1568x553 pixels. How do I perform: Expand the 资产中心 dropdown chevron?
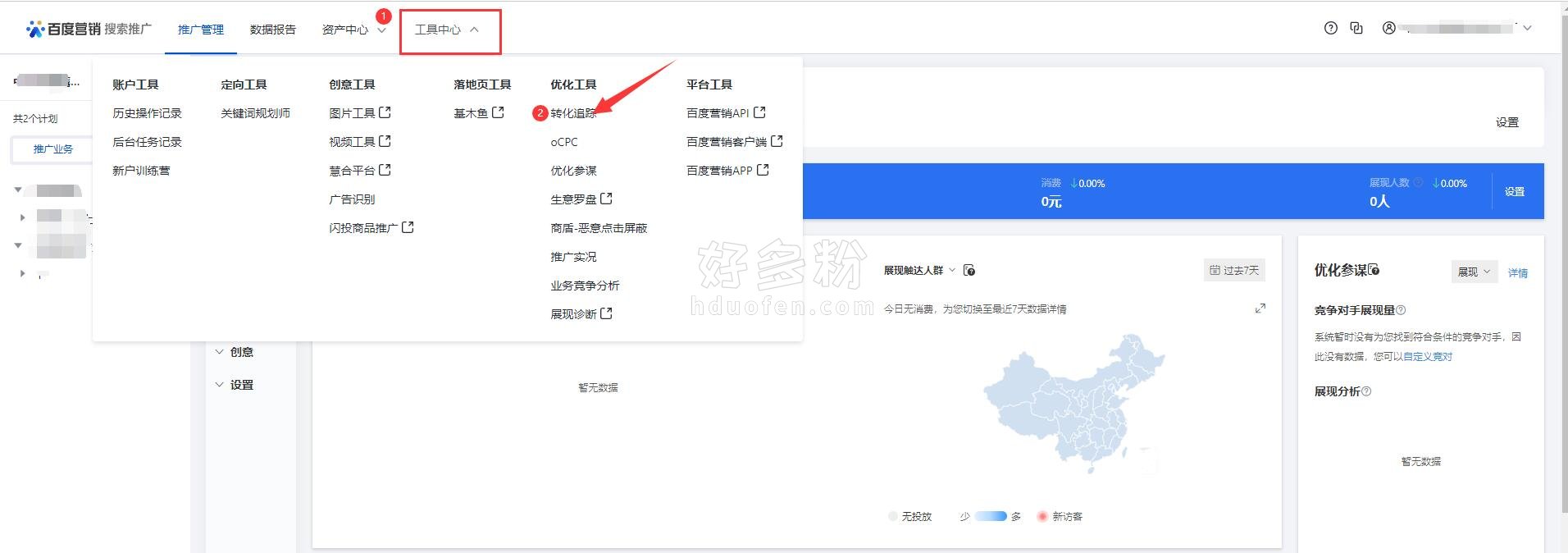(x=381, y=30)
